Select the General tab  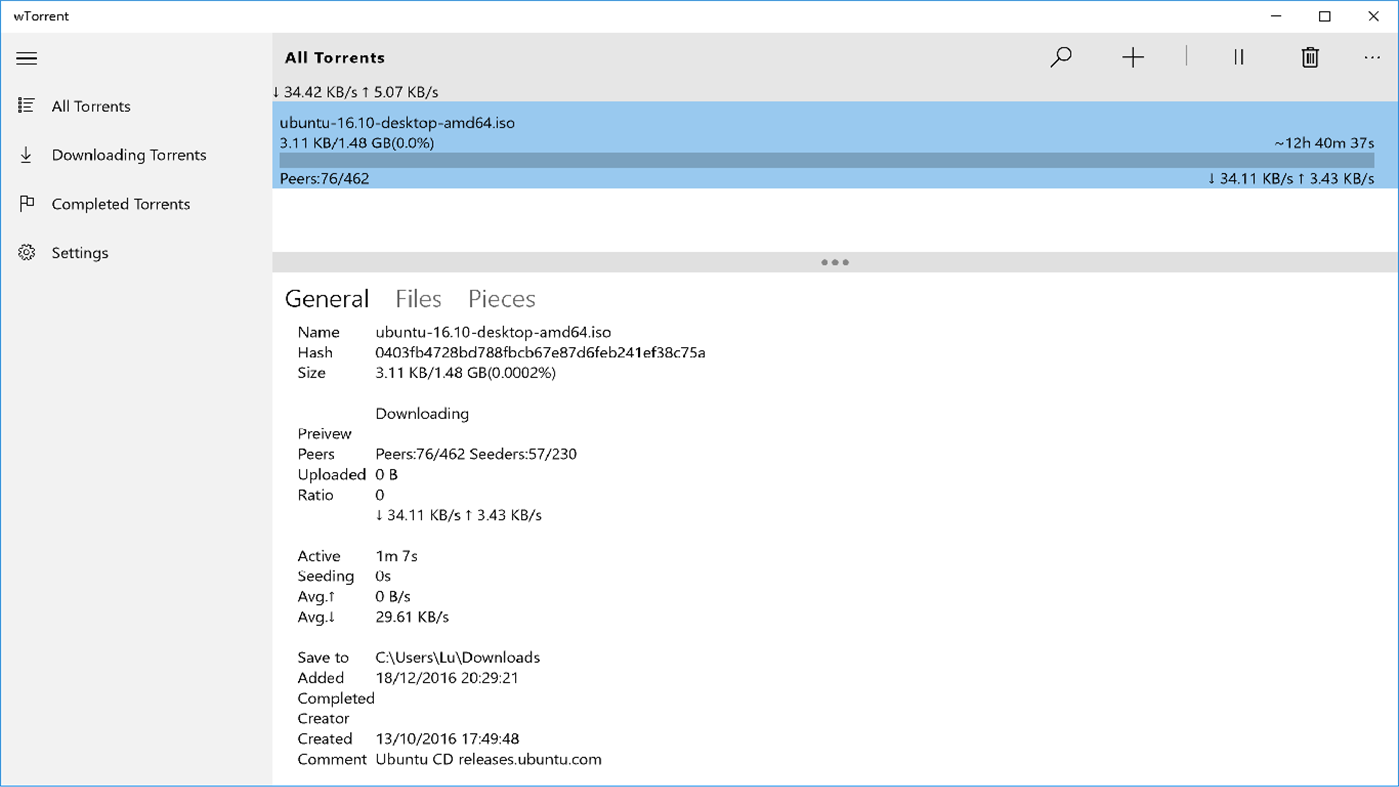tap(327, 298)
